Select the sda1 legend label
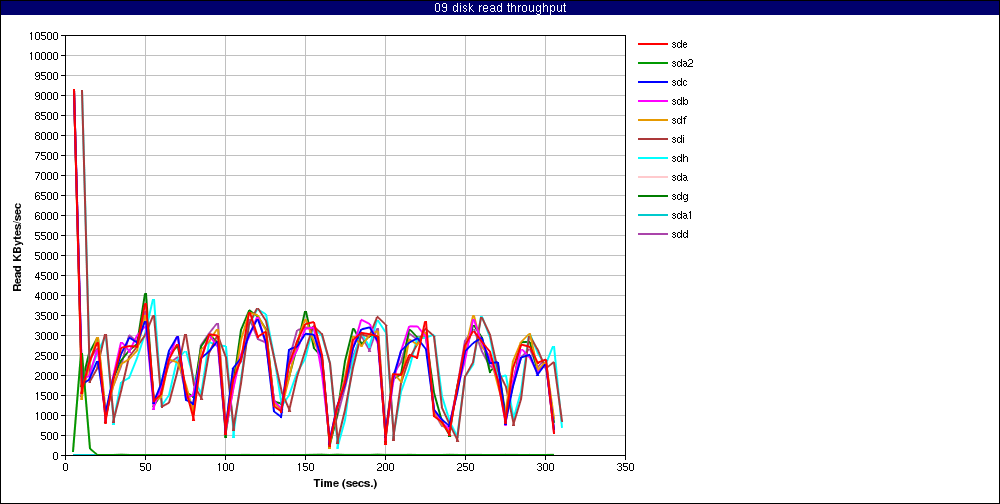This screenshot has width=1000, height=504. click(x=682, y=215)
